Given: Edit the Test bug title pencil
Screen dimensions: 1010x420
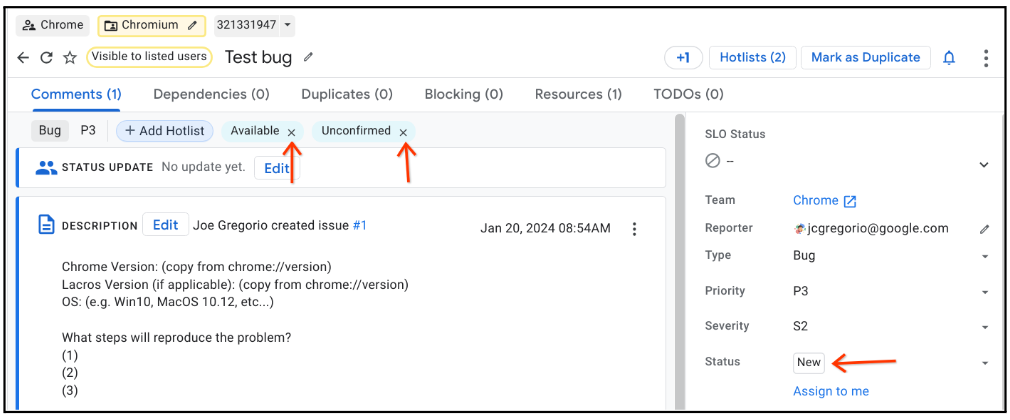Looking at the screenshot, I should (x=309, y=57).
